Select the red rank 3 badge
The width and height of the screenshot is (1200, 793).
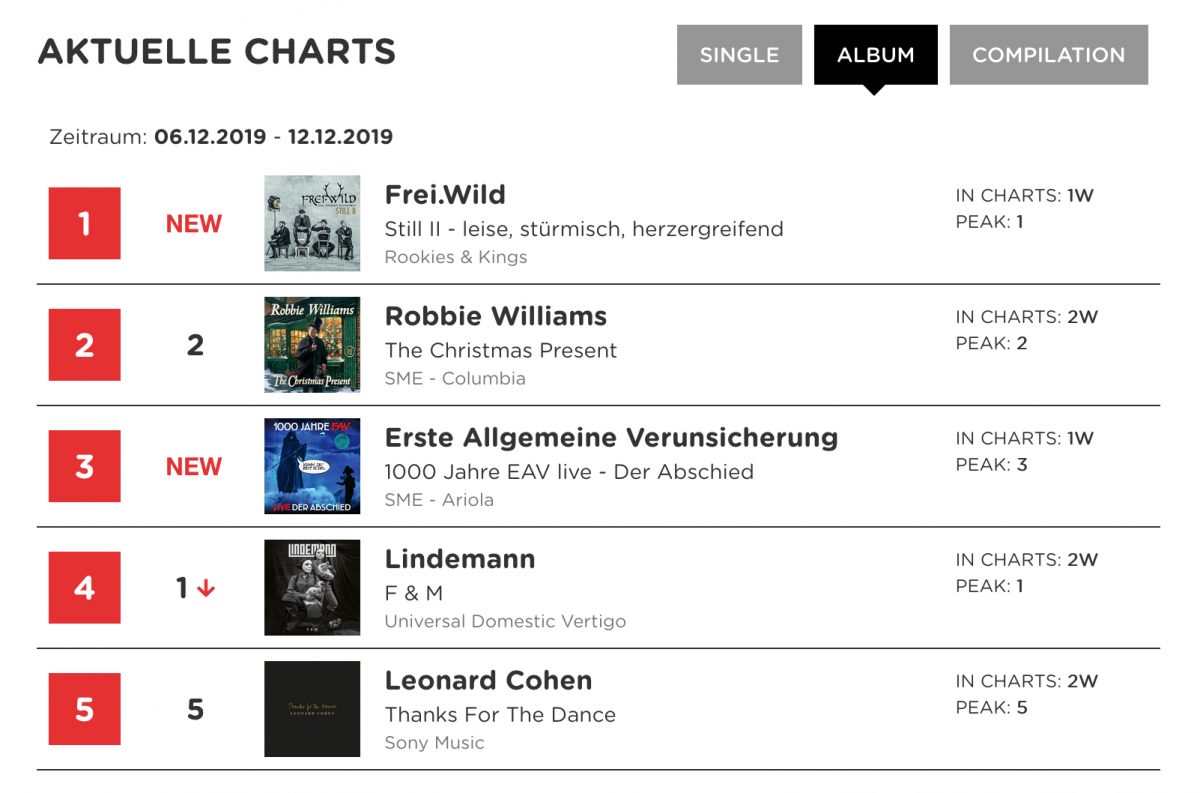pyautogui.click(x=85, y=466)
